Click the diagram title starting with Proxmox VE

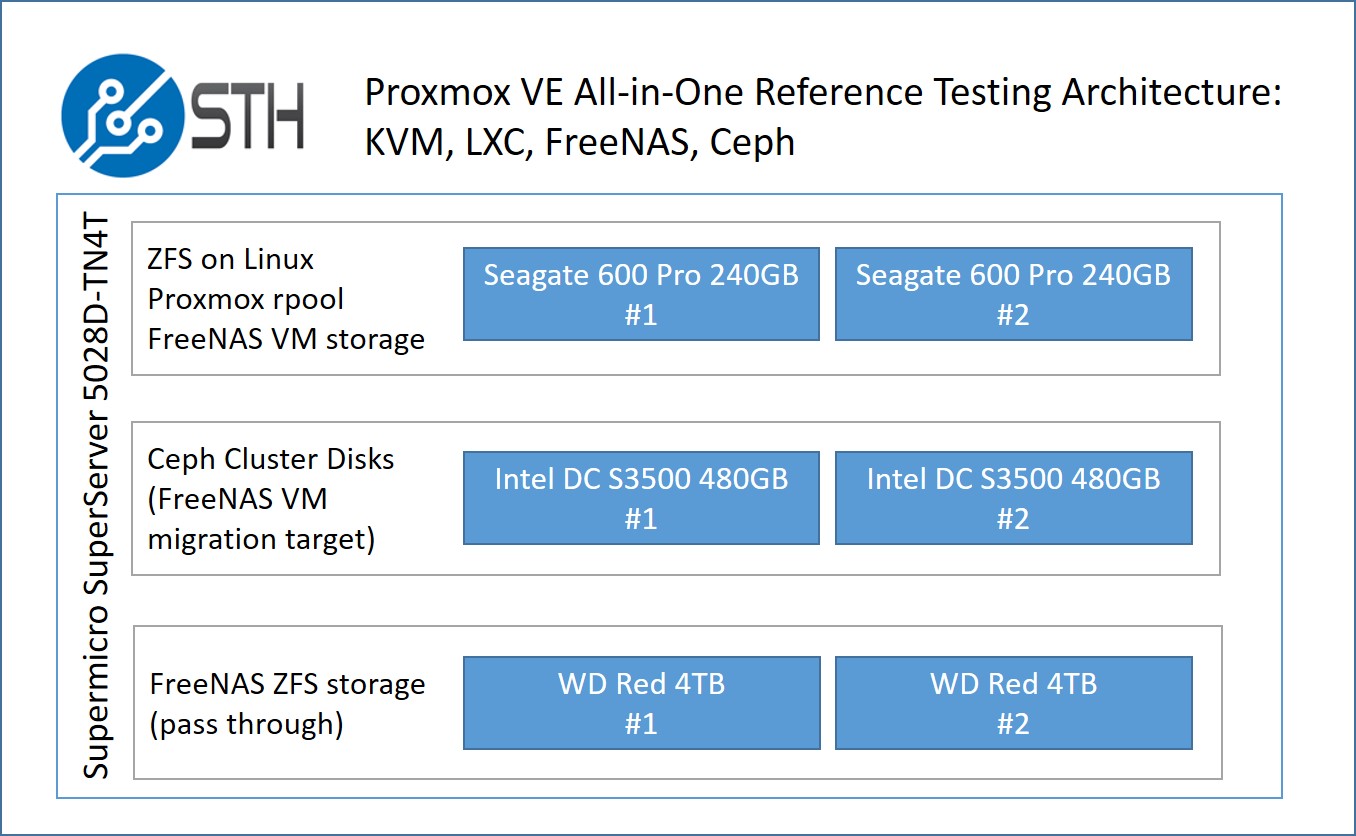coord(822,92)
